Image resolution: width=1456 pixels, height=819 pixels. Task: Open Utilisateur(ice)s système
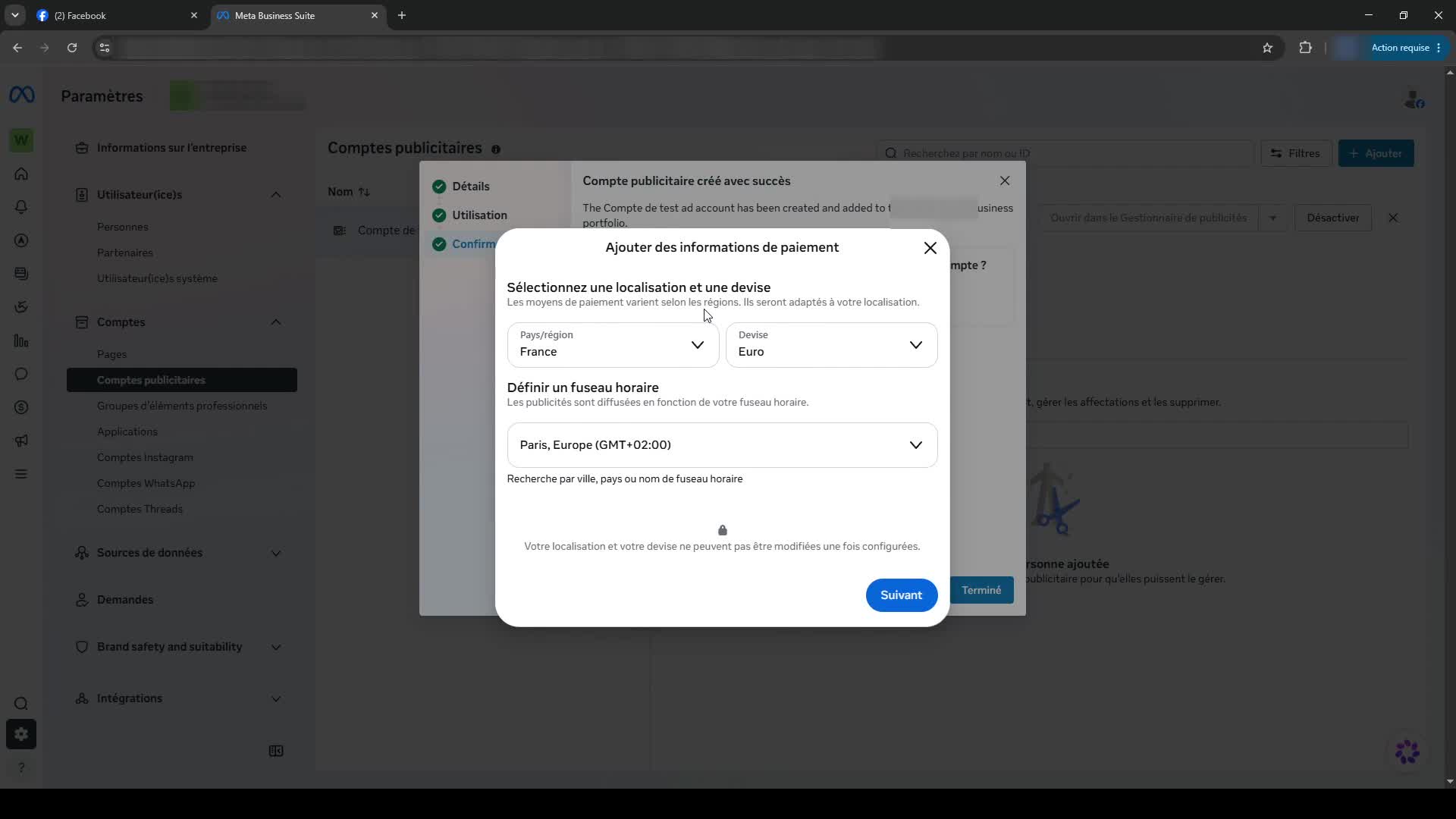(x=157, y=278)
